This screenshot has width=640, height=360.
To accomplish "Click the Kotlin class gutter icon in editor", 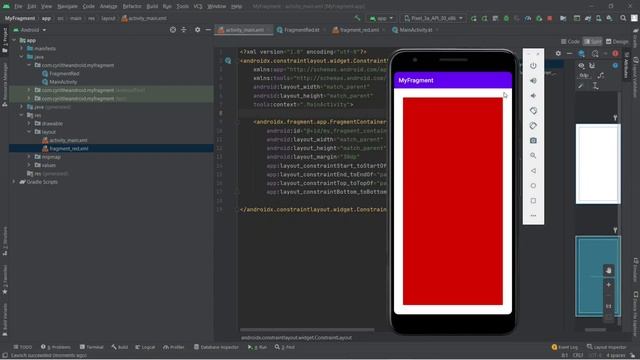I will point(228,61).
